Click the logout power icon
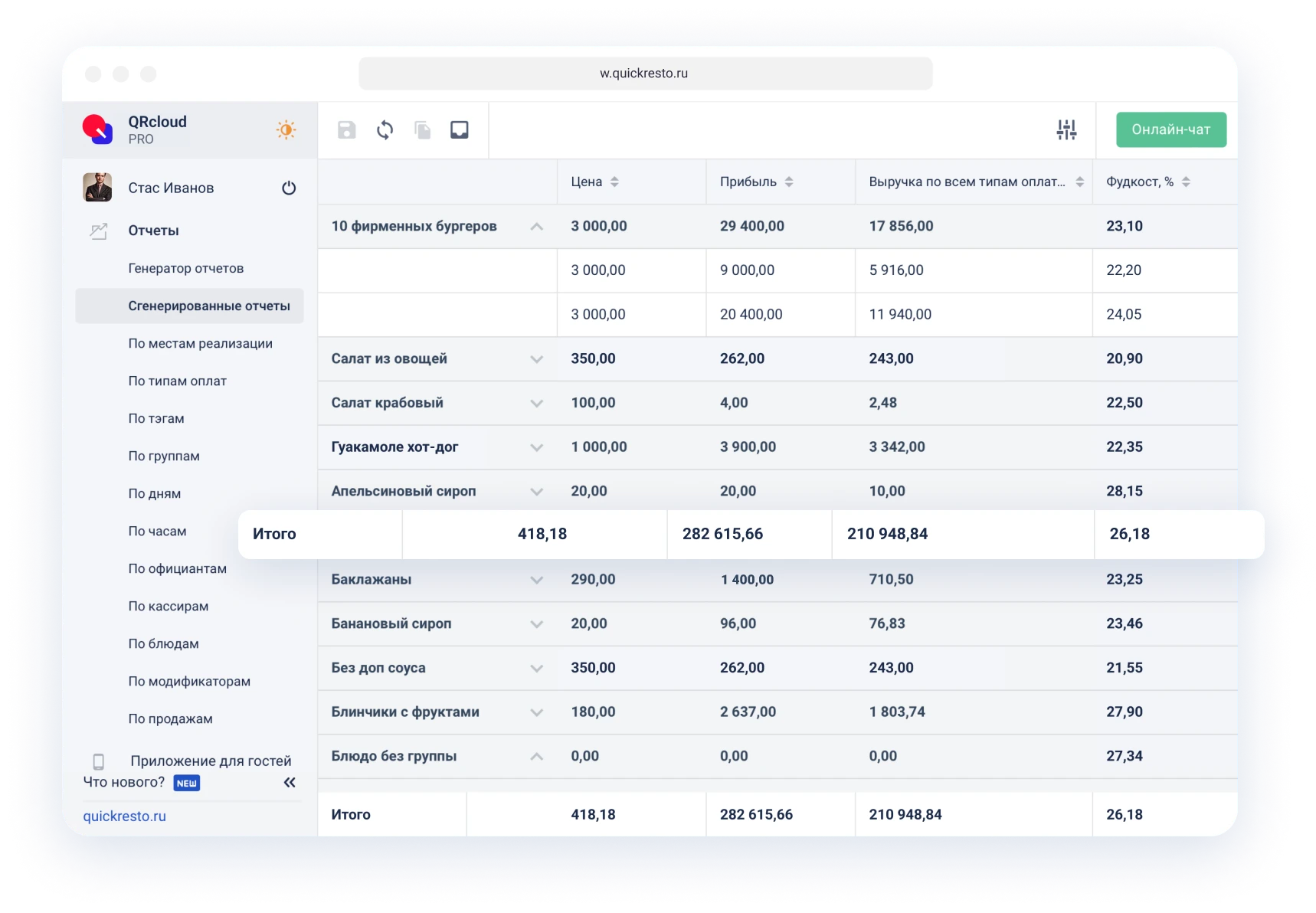 point(289,188)
